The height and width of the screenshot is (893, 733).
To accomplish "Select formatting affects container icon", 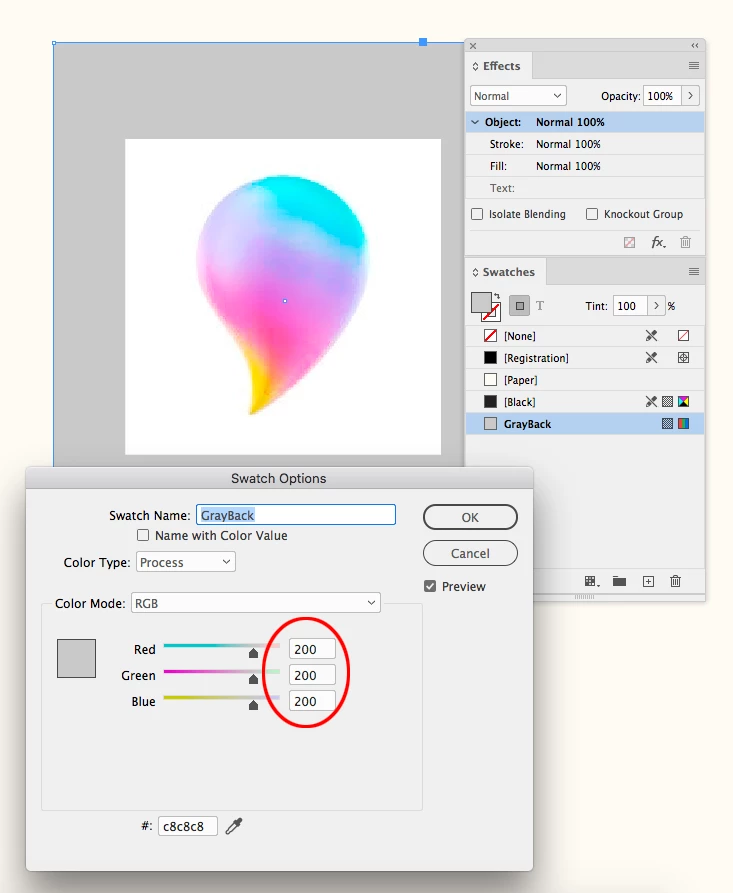I will pyautogui.click(x=519, y=306).
